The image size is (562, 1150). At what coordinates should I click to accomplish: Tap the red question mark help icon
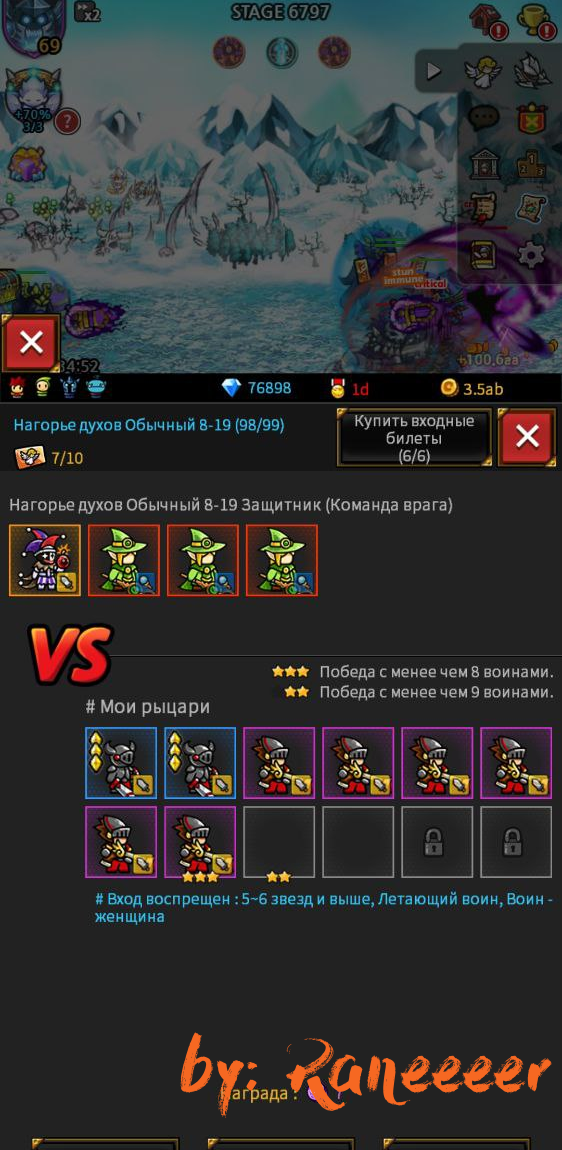pyautogui.click(x=67, y=120)
